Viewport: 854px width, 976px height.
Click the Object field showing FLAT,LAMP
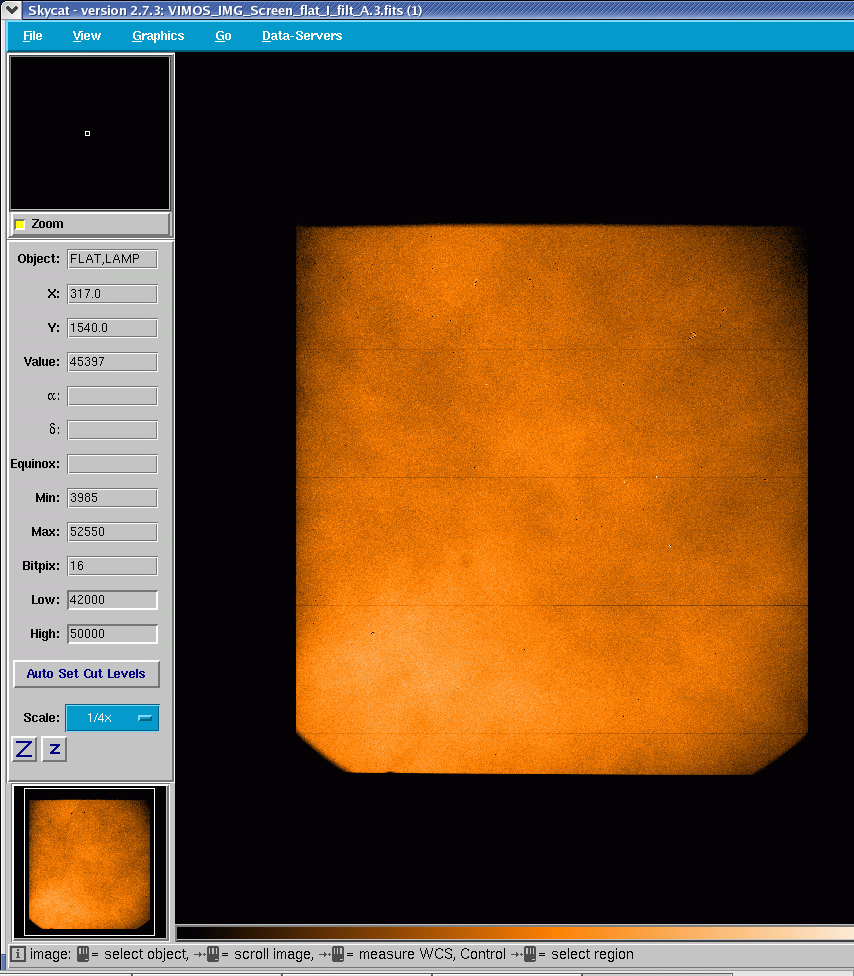click(x=113, y=259)
